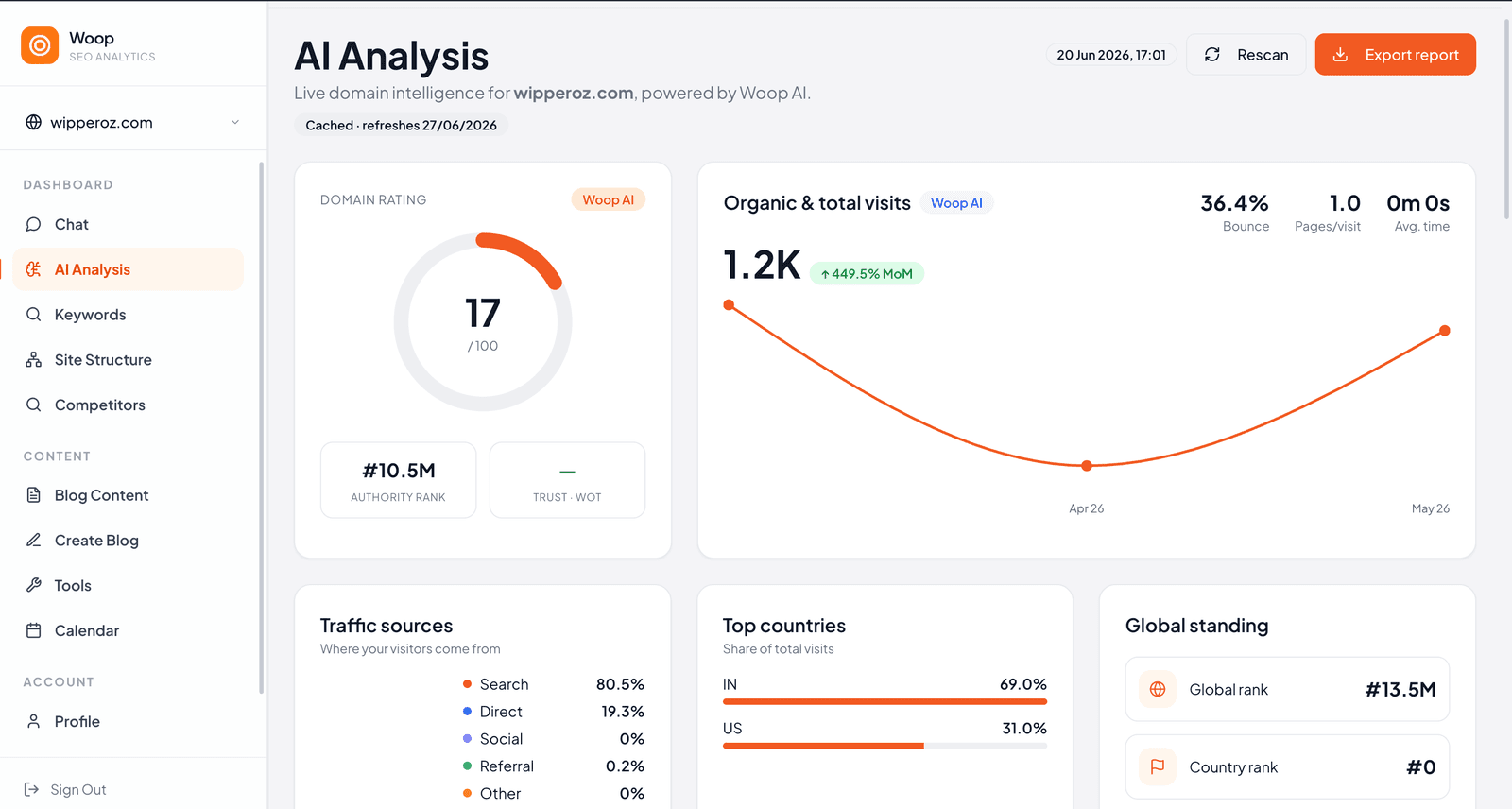
Task: Click the Rescan button
Action: click(x=1246, y=55)
